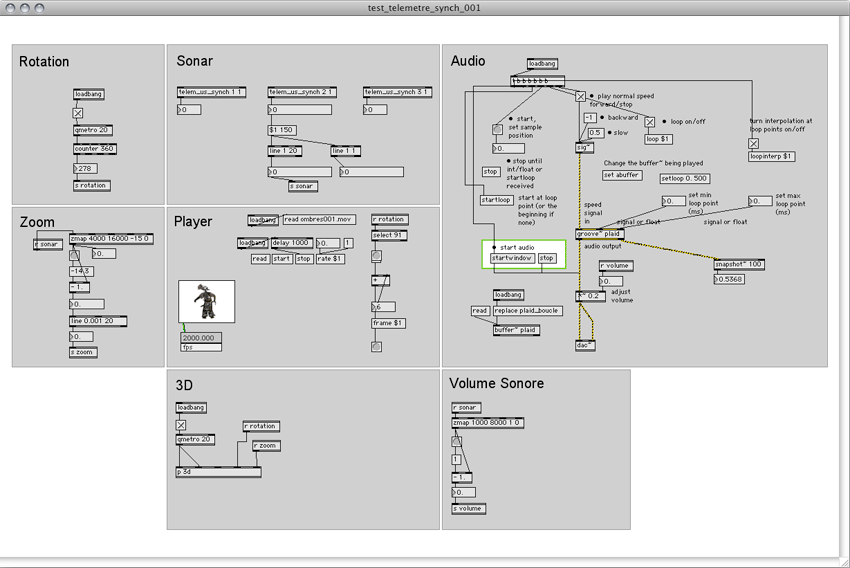Viewport: 850px width, 568px height.
Task: Click the stop message beside startwindow
Action: pyautogui.click(x=547, y=258)
